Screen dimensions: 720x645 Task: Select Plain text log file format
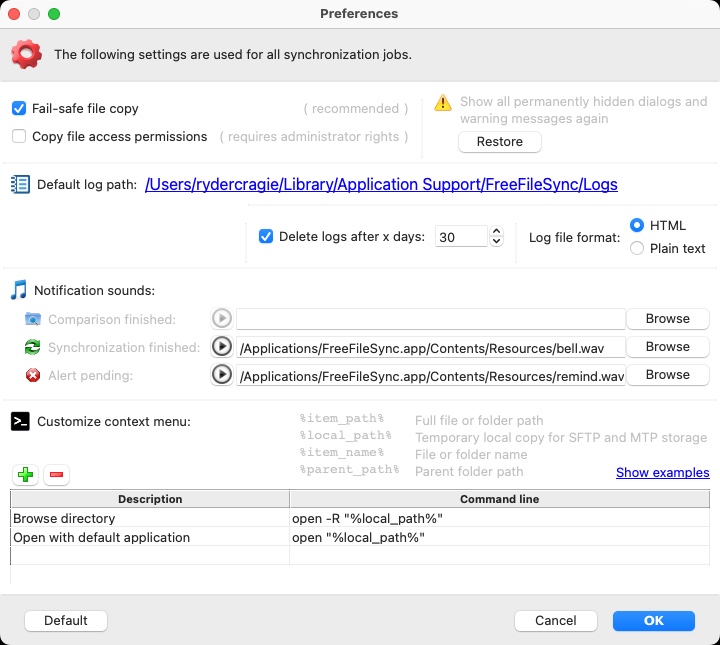click(637, 248)
